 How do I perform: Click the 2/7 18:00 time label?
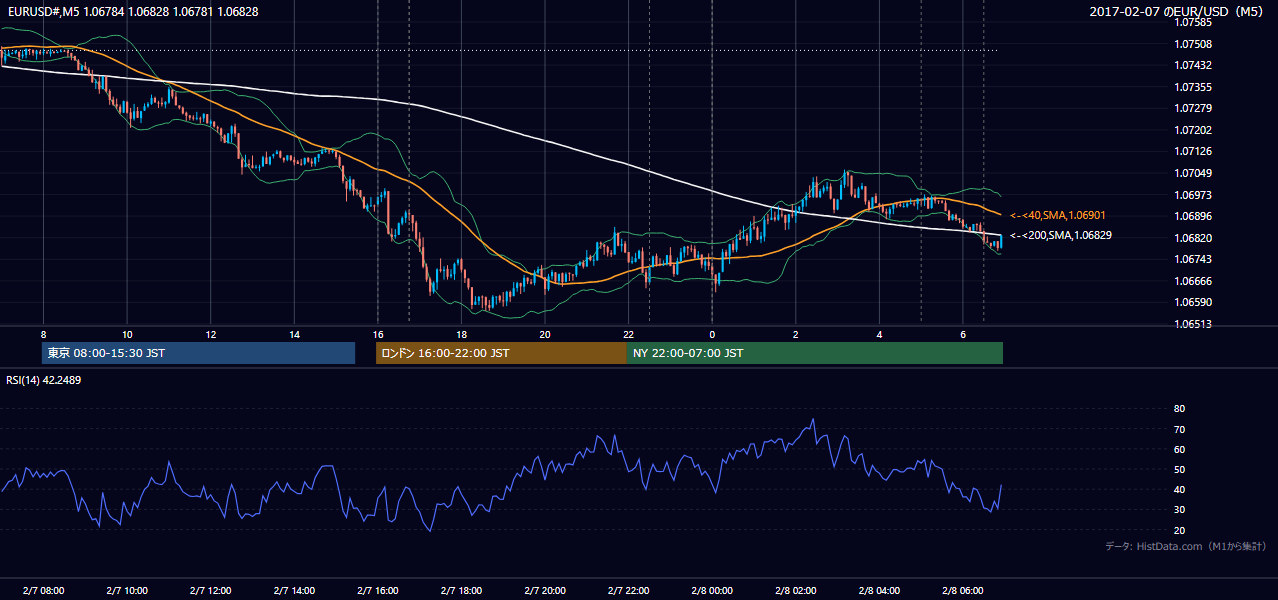(x=461, y=591)
